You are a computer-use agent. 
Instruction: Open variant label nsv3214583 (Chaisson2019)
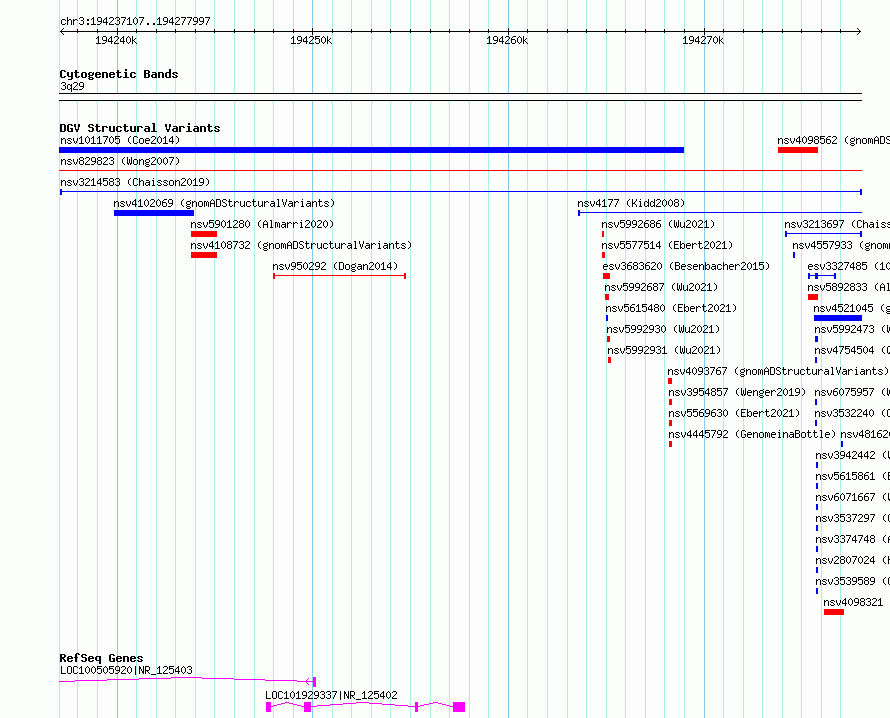tap(135, 182)
